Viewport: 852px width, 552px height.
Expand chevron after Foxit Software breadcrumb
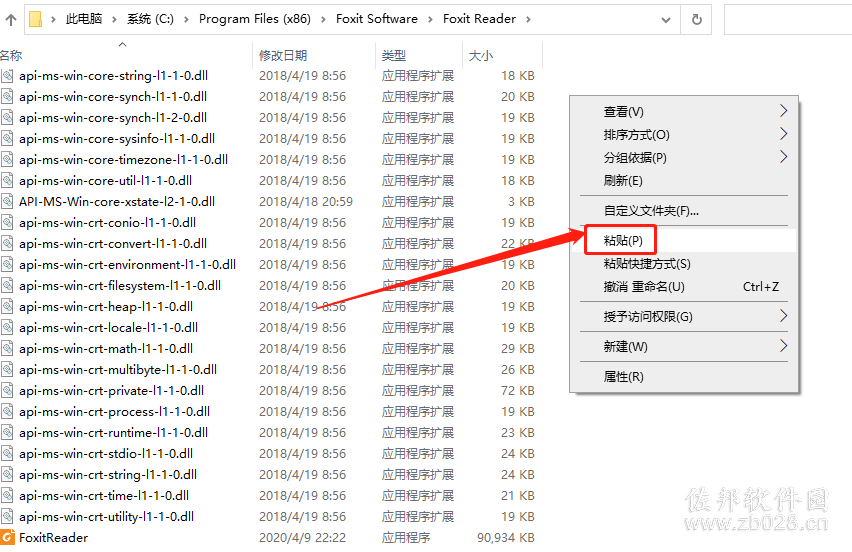[x=430, y=20]
